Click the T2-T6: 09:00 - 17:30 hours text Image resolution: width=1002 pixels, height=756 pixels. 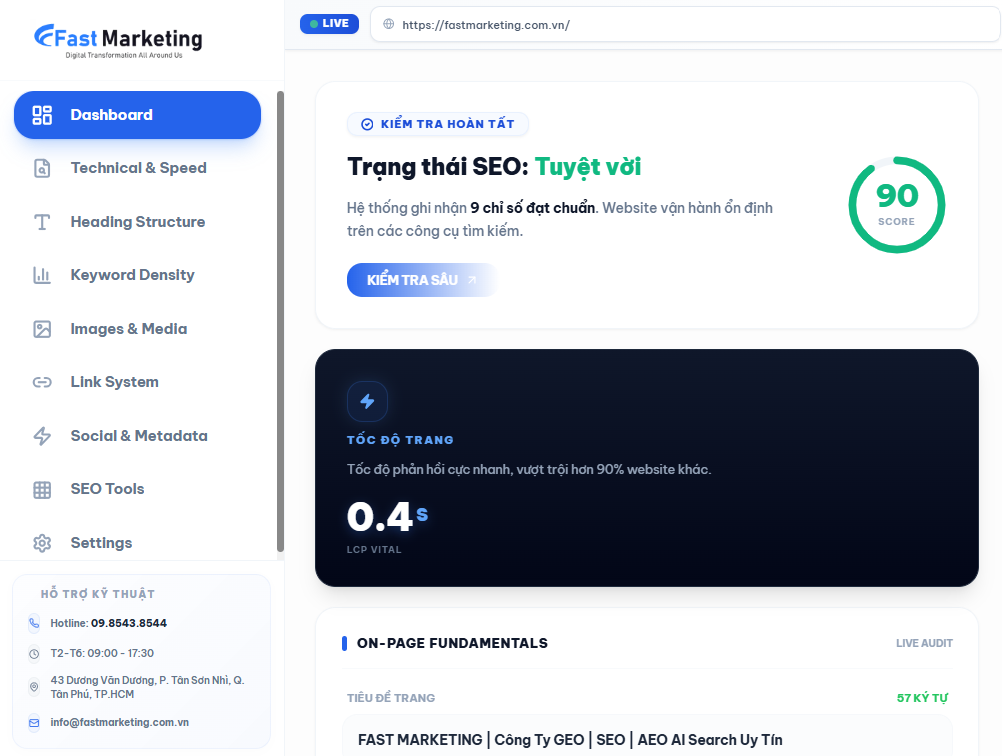point(102,653)
